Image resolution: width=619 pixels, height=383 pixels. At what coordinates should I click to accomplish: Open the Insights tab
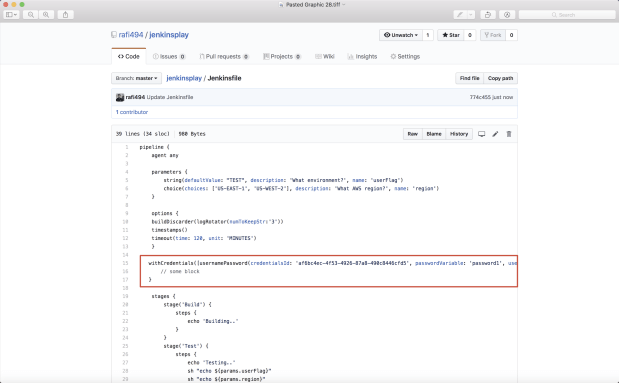tap(362, 56)
